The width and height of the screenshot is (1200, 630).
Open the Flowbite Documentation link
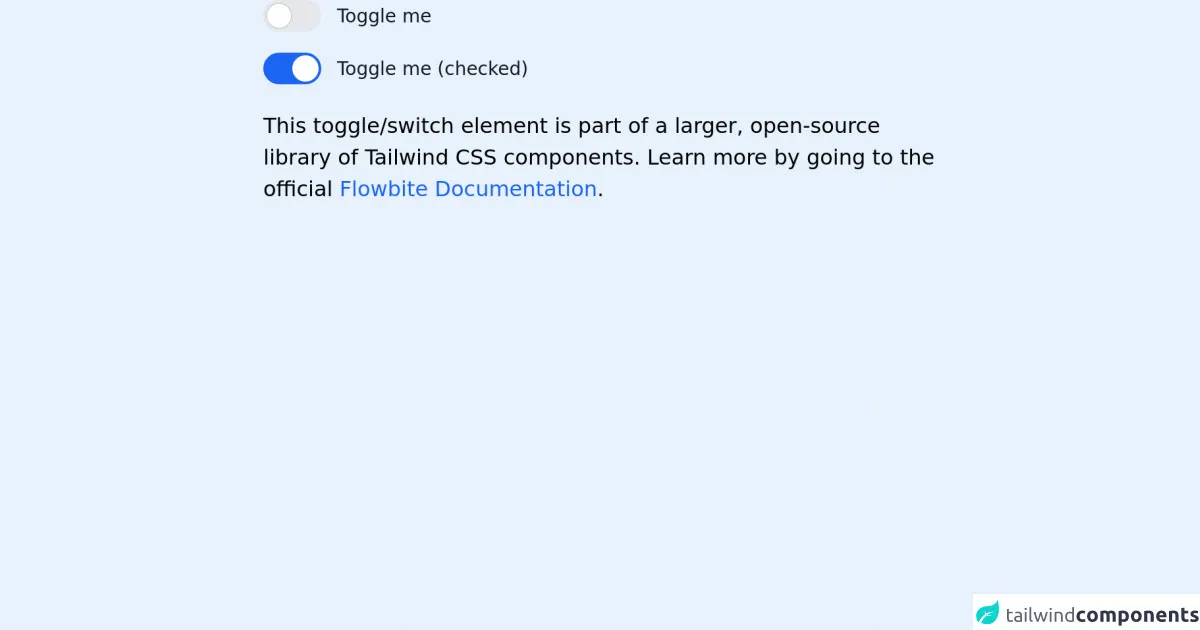468,189
